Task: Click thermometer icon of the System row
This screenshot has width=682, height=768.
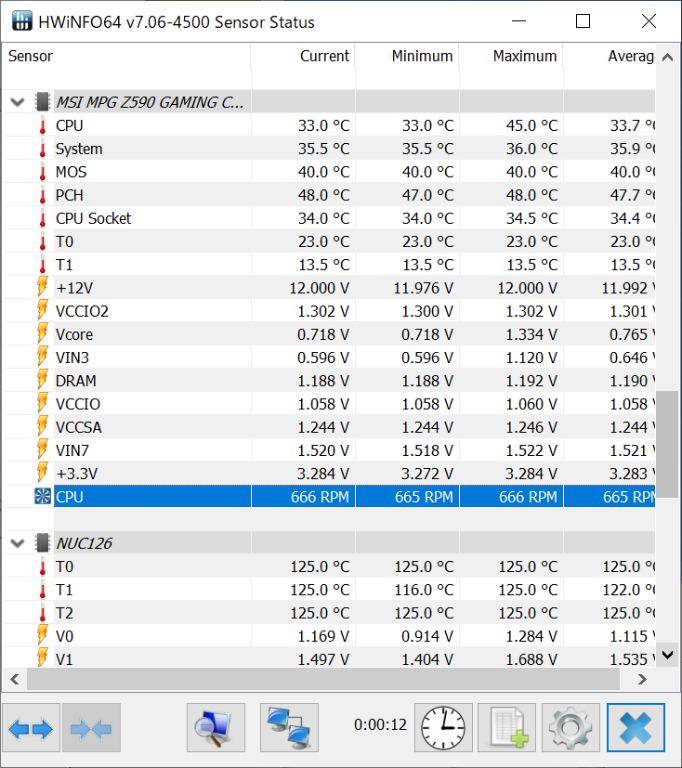Action: pyautogui.click(x=43, y=148)
